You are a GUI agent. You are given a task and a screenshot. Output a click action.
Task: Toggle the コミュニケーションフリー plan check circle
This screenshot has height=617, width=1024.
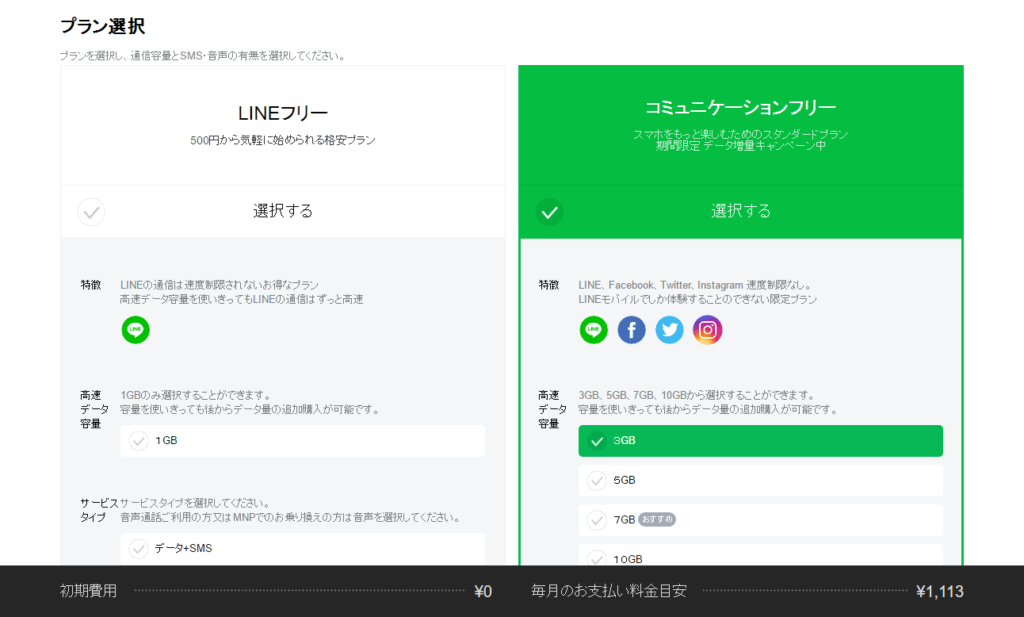point(550,212)
